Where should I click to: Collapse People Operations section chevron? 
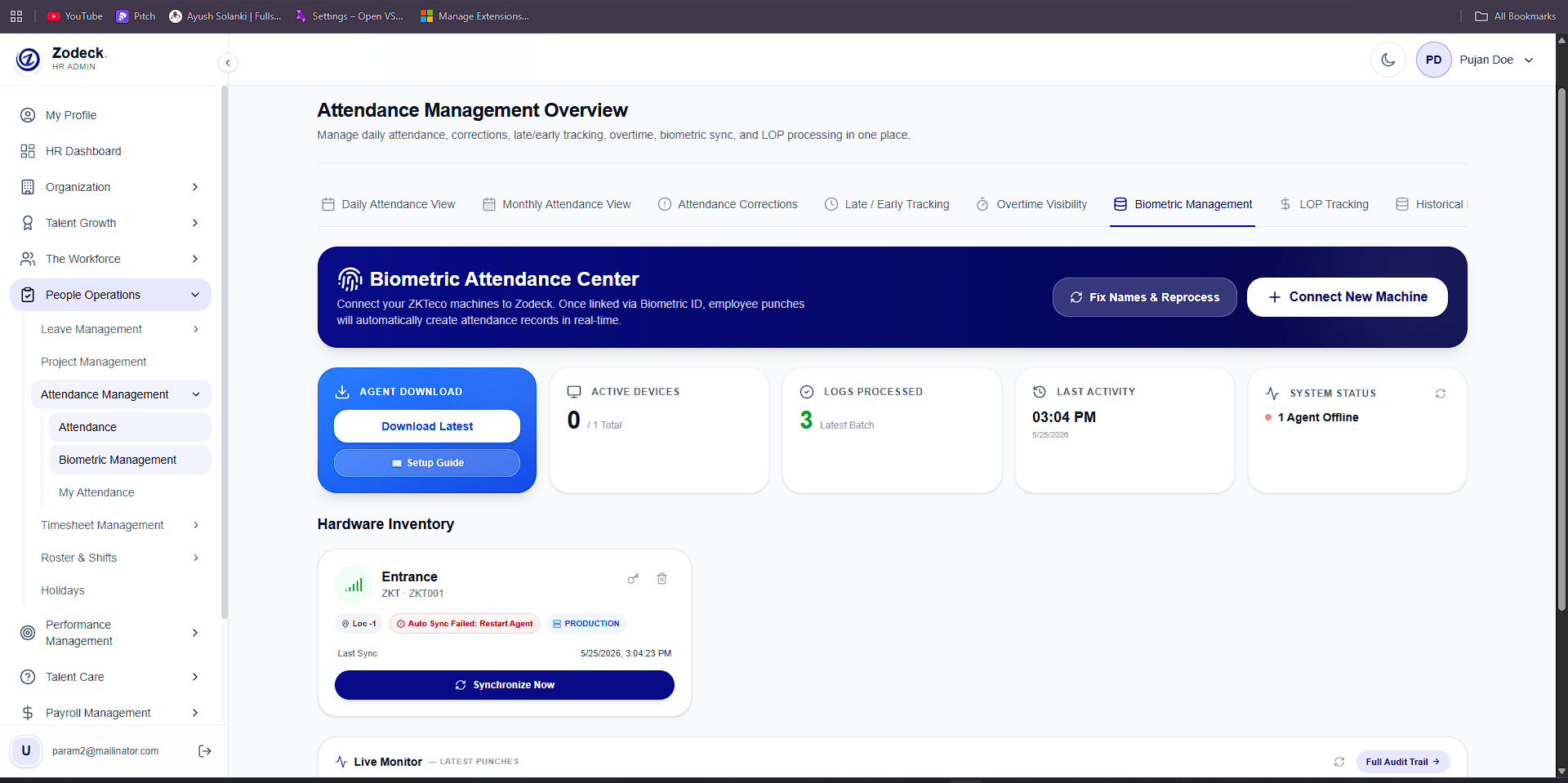click(195, 295)
